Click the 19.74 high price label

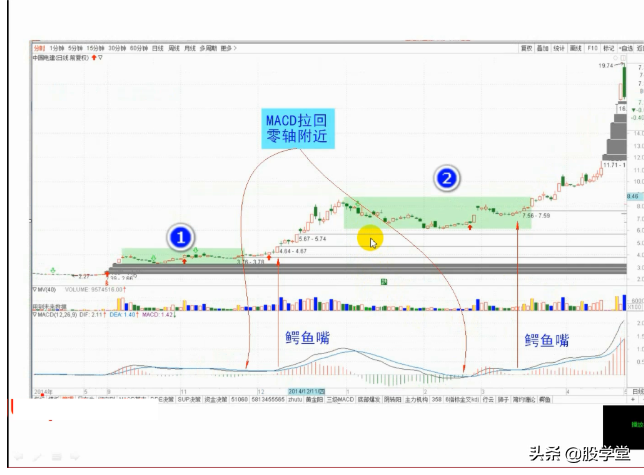pos(605,66)
